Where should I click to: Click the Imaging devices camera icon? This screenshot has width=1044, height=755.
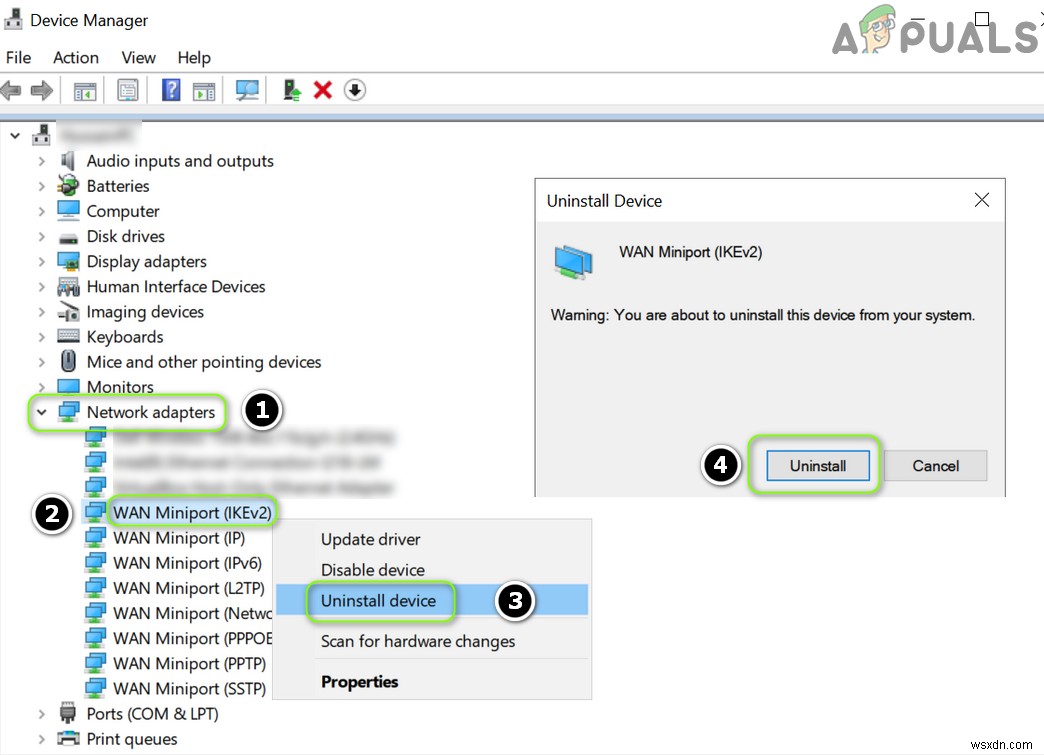pyautogui.click(x=68, y=312)
